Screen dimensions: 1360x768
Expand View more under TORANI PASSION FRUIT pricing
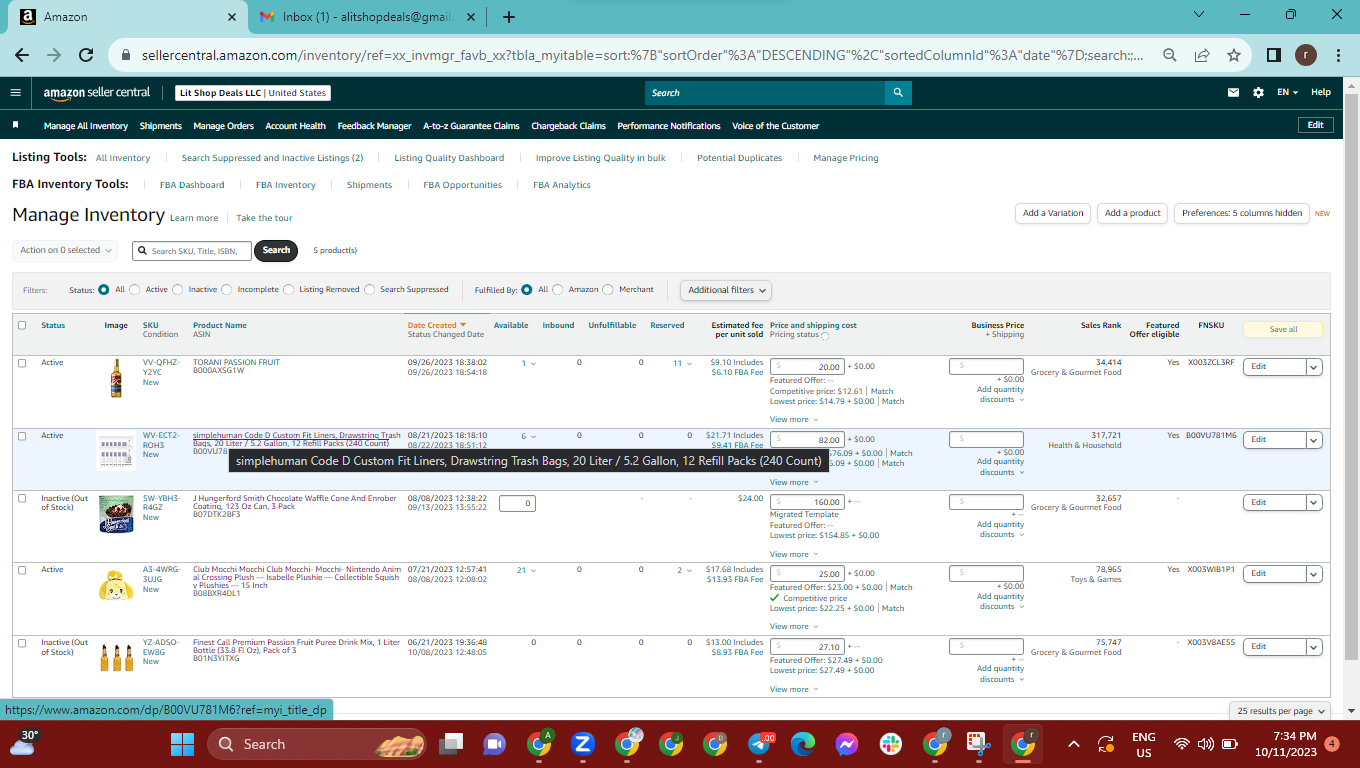pos(793,419)
